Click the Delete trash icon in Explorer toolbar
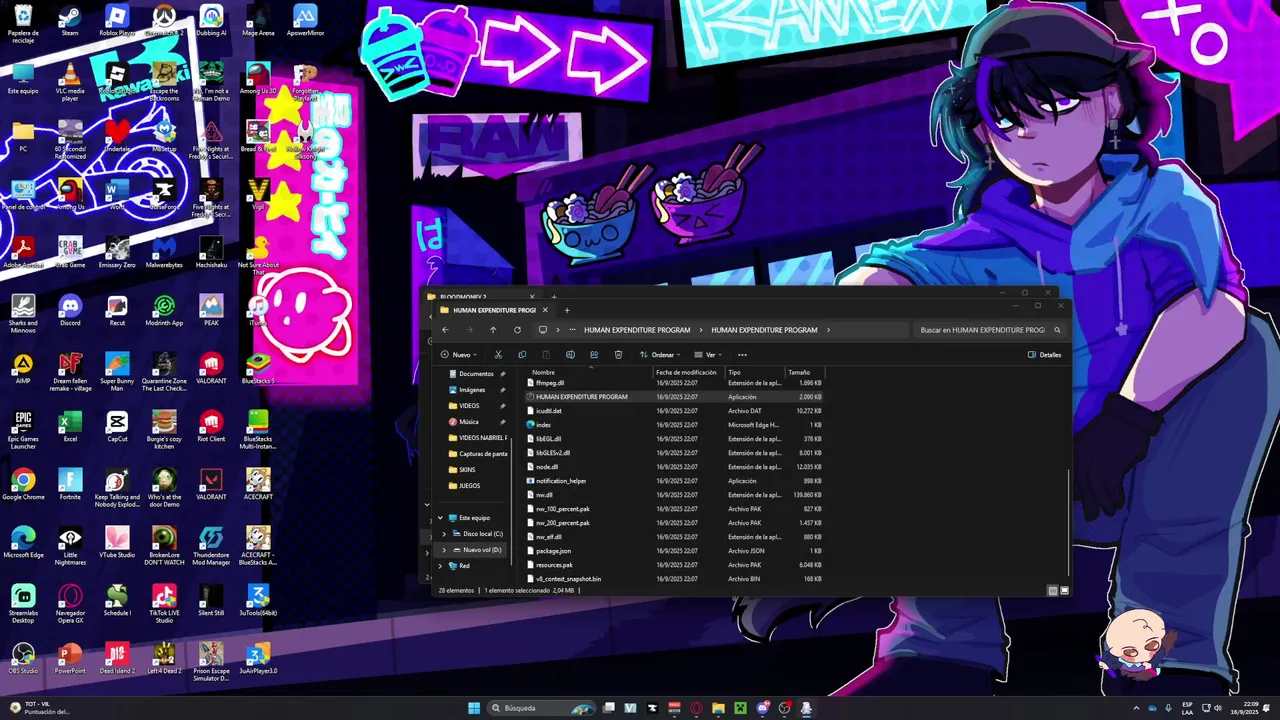Viewport: 1280px width, 720px height. [618, 355]
